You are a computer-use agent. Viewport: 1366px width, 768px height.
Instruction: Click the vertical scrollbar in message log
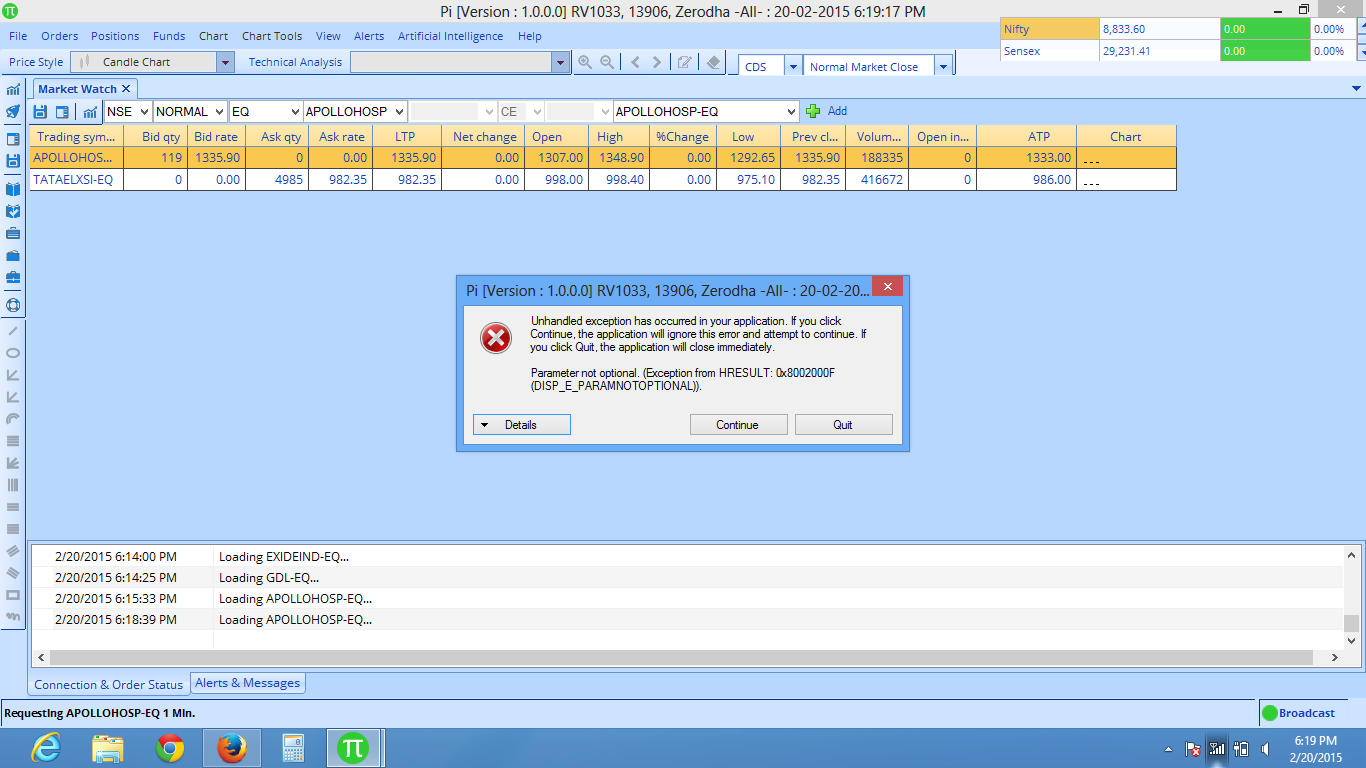pos(1352,623)
